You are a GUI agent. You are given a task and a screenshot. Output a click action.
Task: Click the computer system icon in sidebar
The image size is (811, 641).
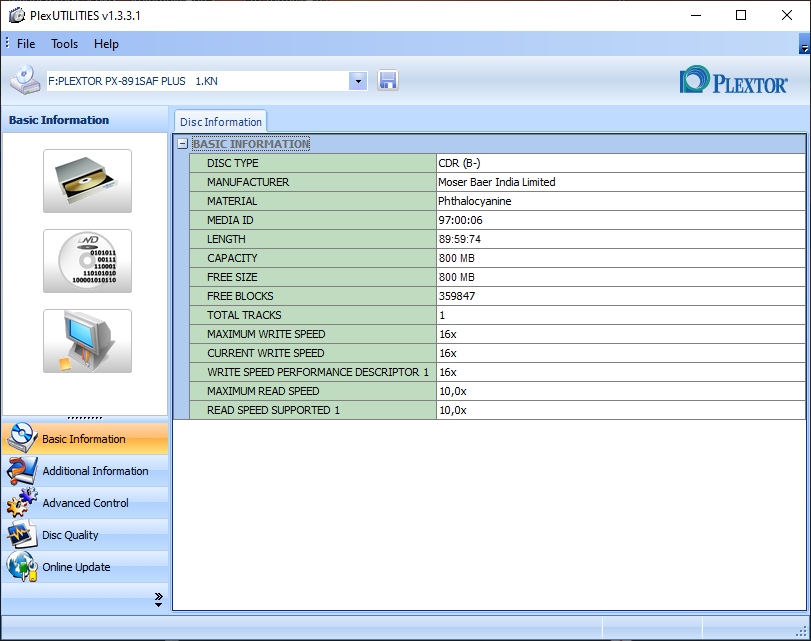(x=87, y=341)
